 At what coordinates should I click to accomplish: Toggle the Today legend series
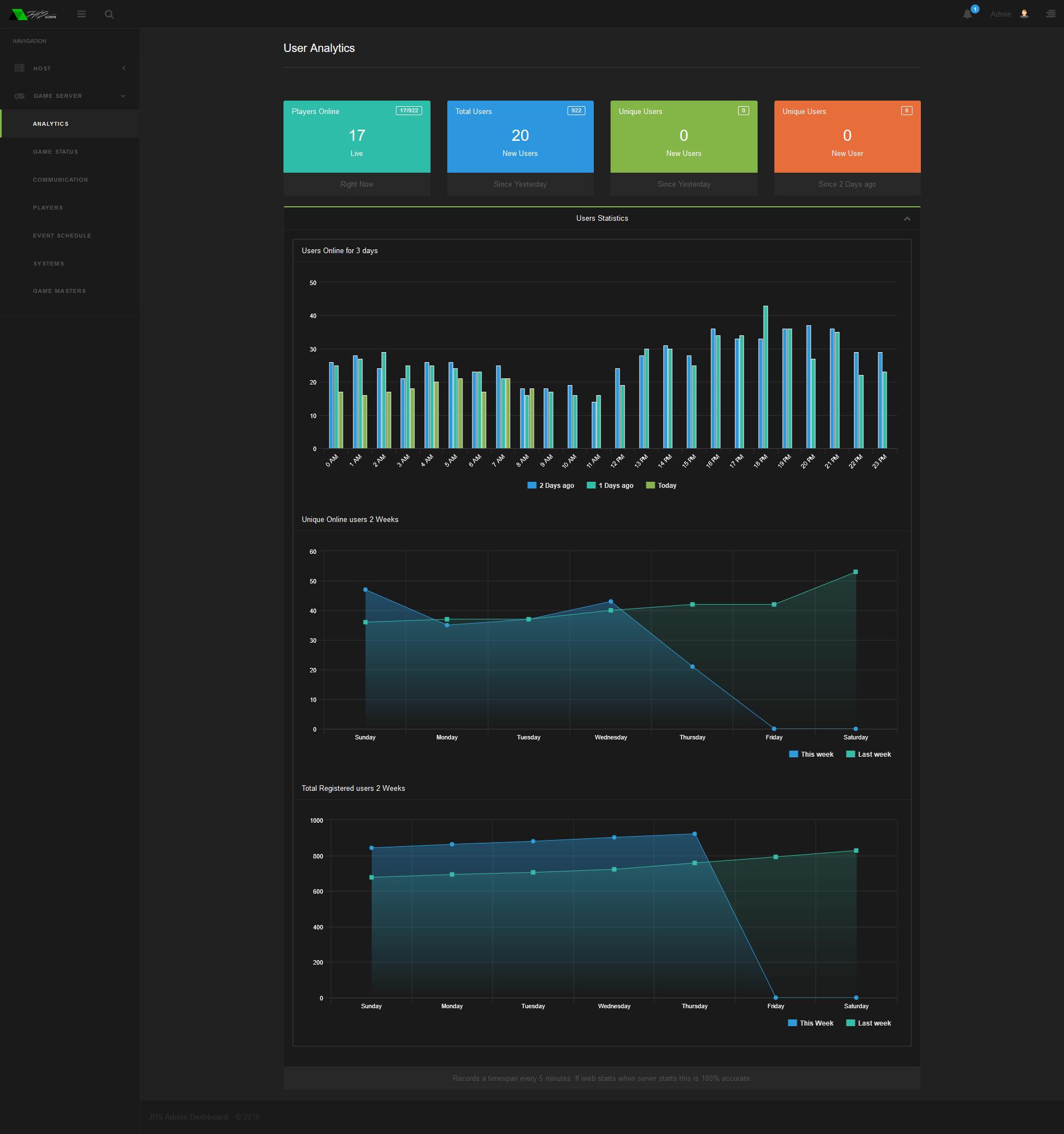pos(661,486)
